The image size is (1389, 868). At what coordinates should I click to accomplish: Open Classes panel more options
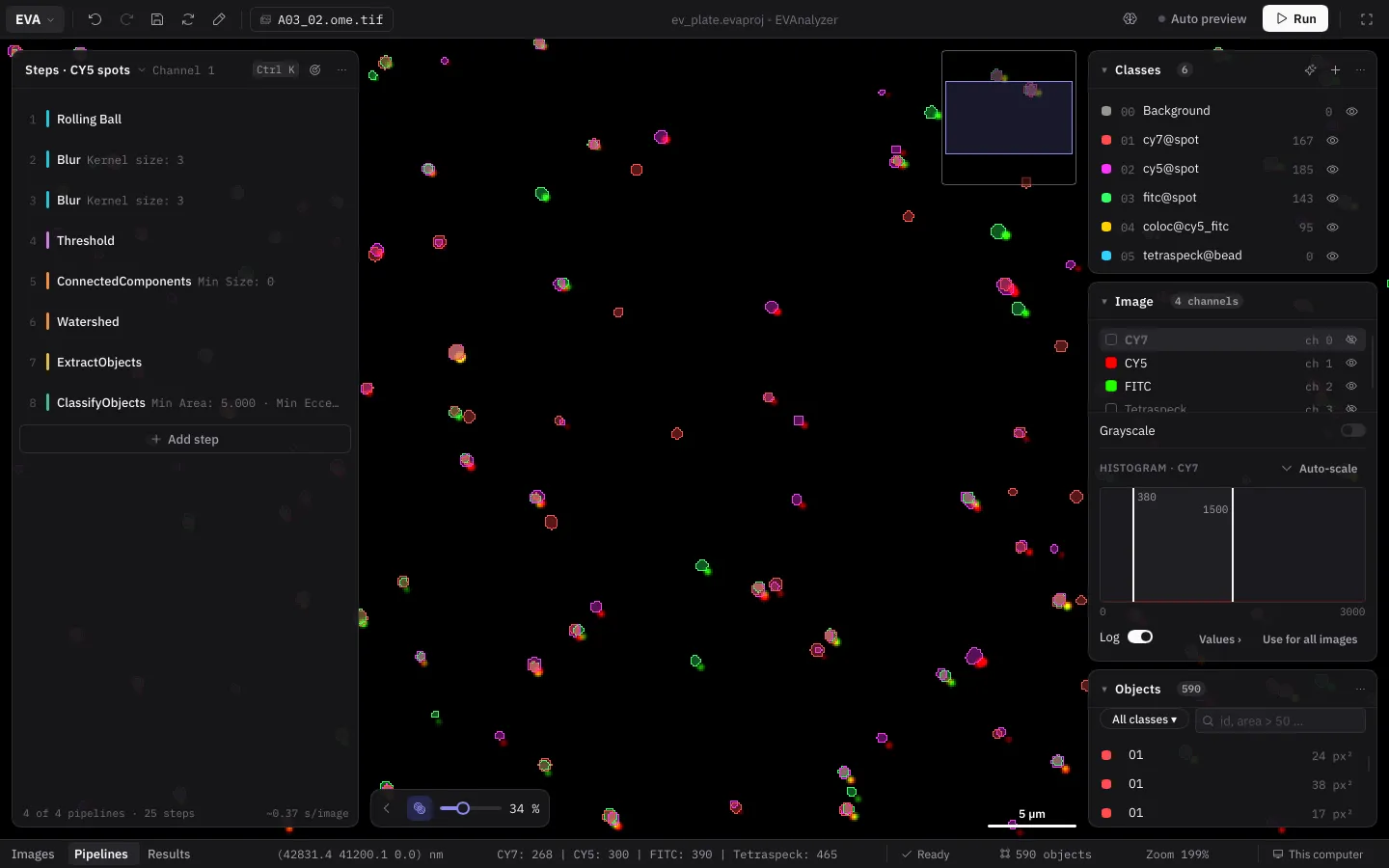[1361, 70]
